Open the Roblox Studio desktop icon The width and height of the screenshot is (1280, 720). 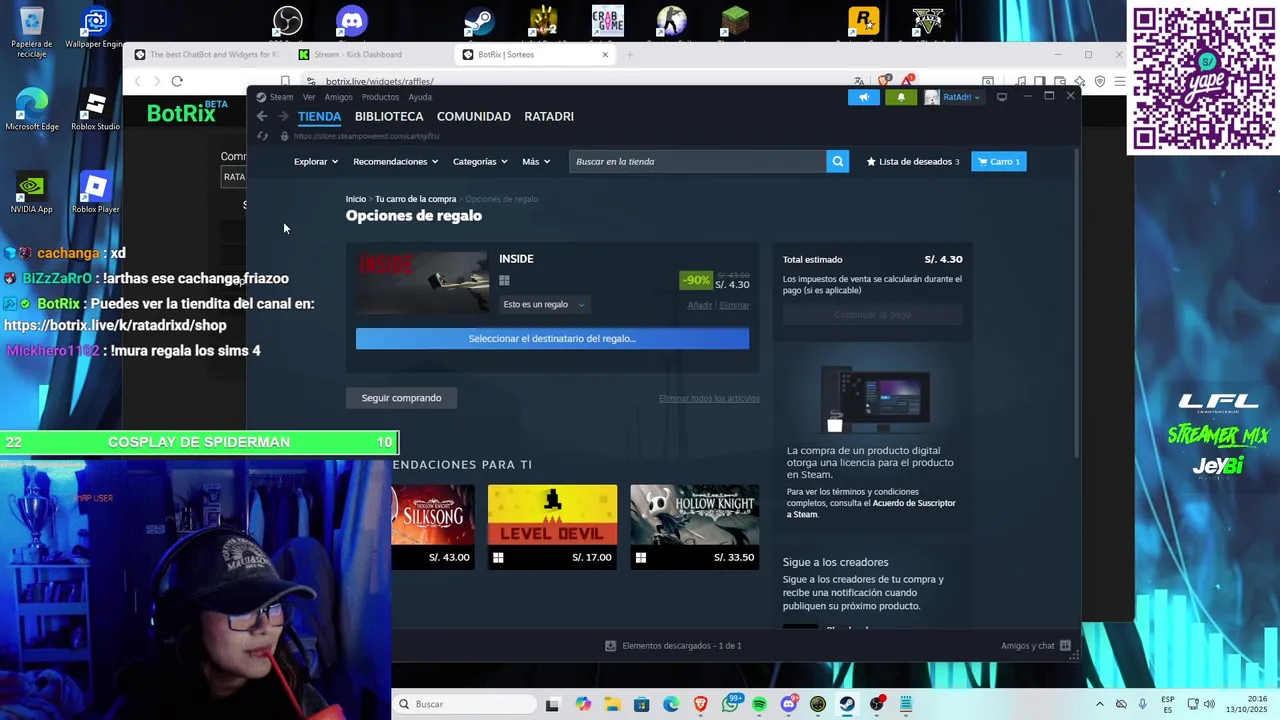tap(95, 111)
